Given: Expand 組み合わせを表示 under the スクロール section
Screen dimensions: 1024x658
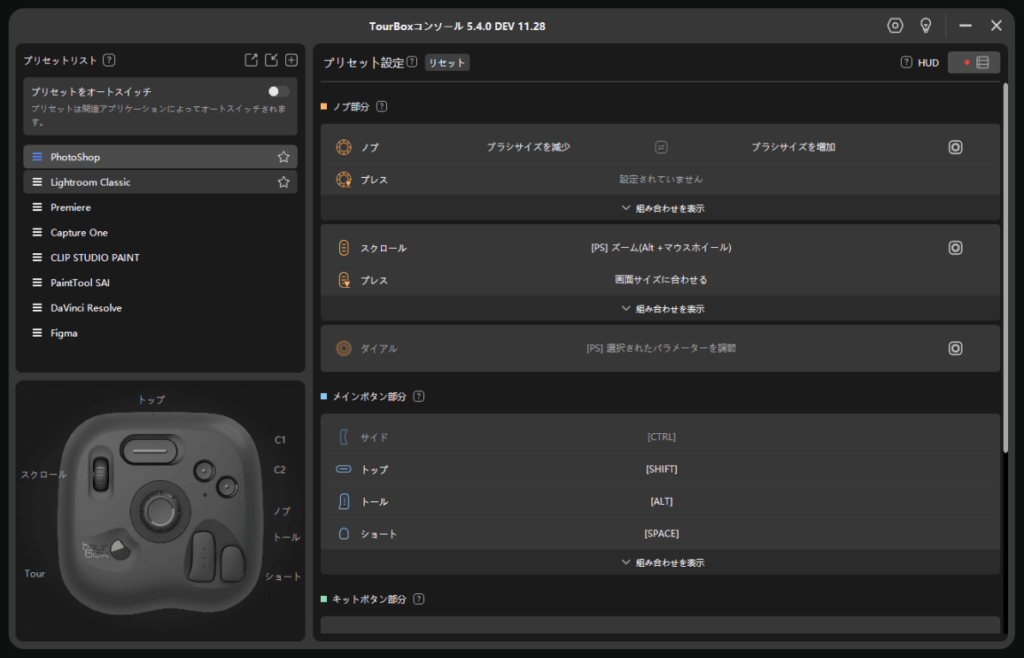Looking at the screenshot, I should click(663, 309).
